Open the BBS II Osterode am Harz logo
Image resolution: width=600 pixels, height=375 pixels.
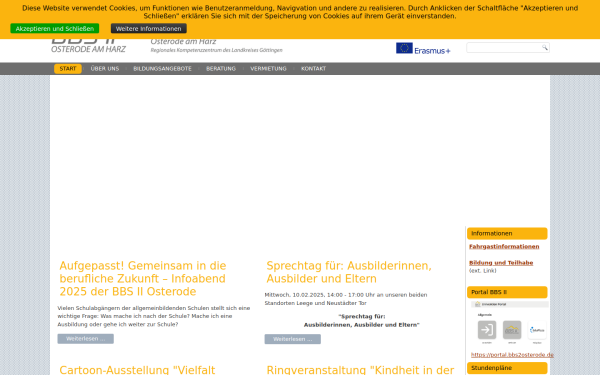pyautogui.click(x=88, y=46)
